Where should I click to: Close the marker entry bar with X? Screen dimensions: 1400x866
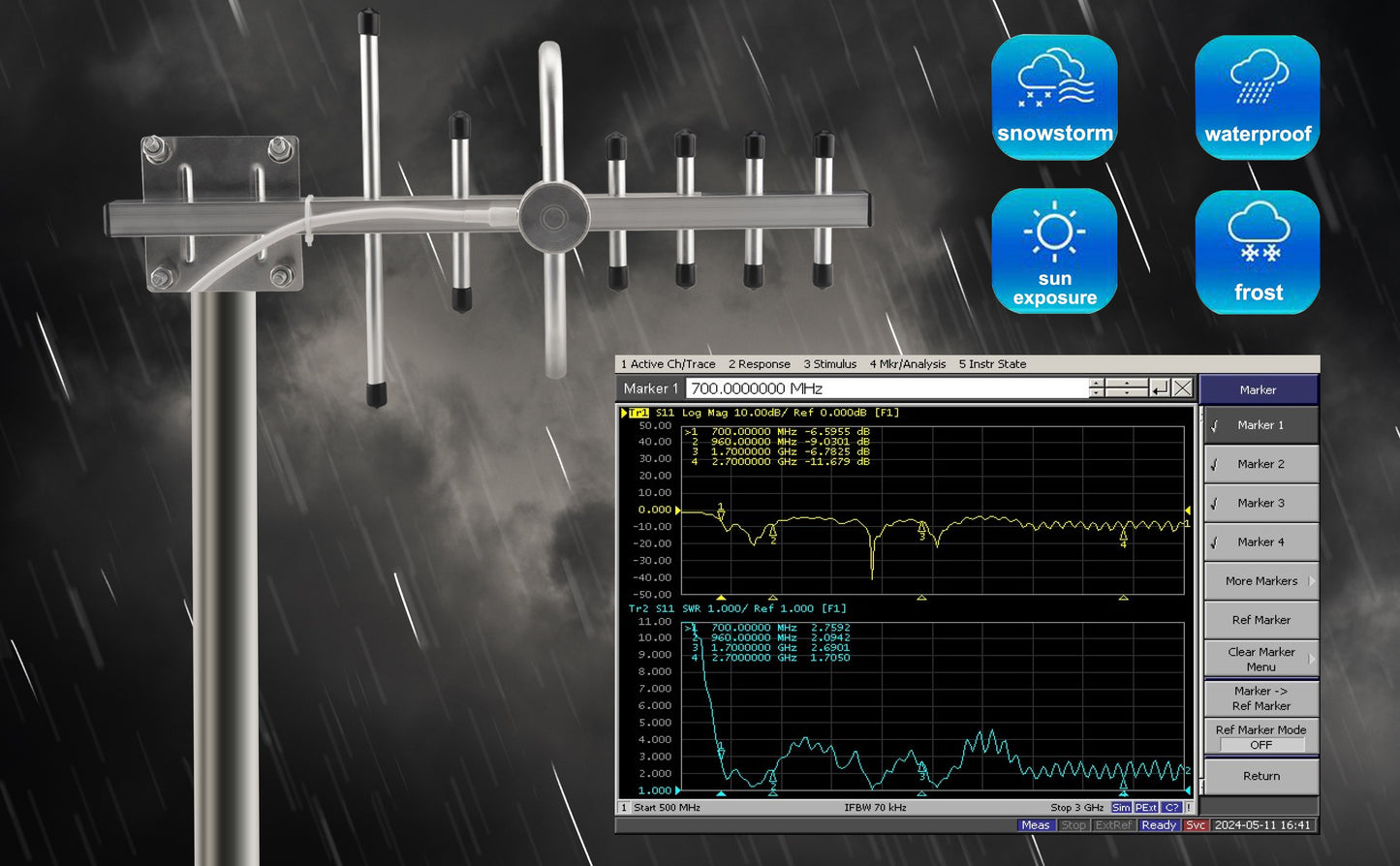tap(1182, 388)
